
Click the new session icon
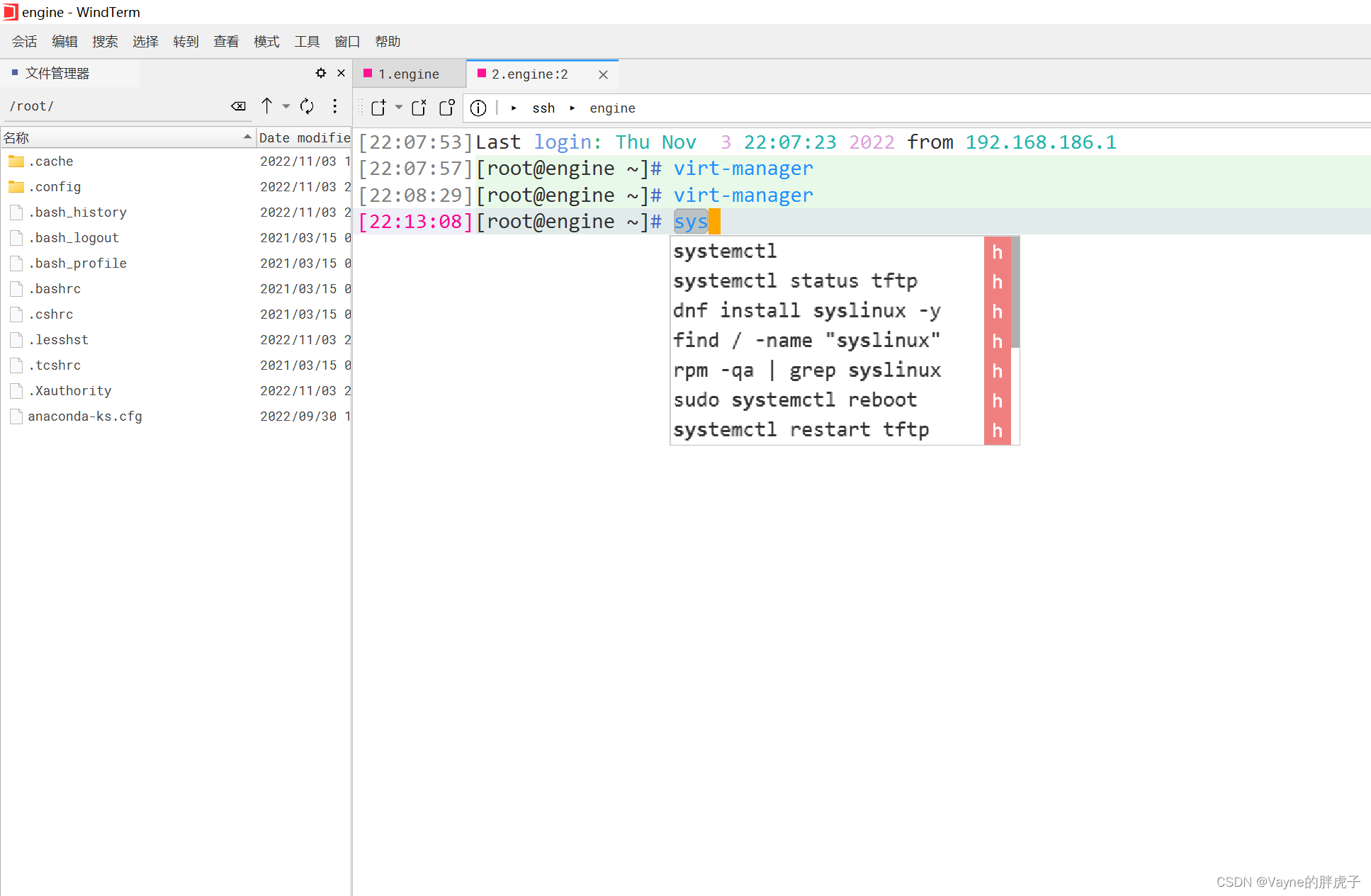(x=378, y=108)
